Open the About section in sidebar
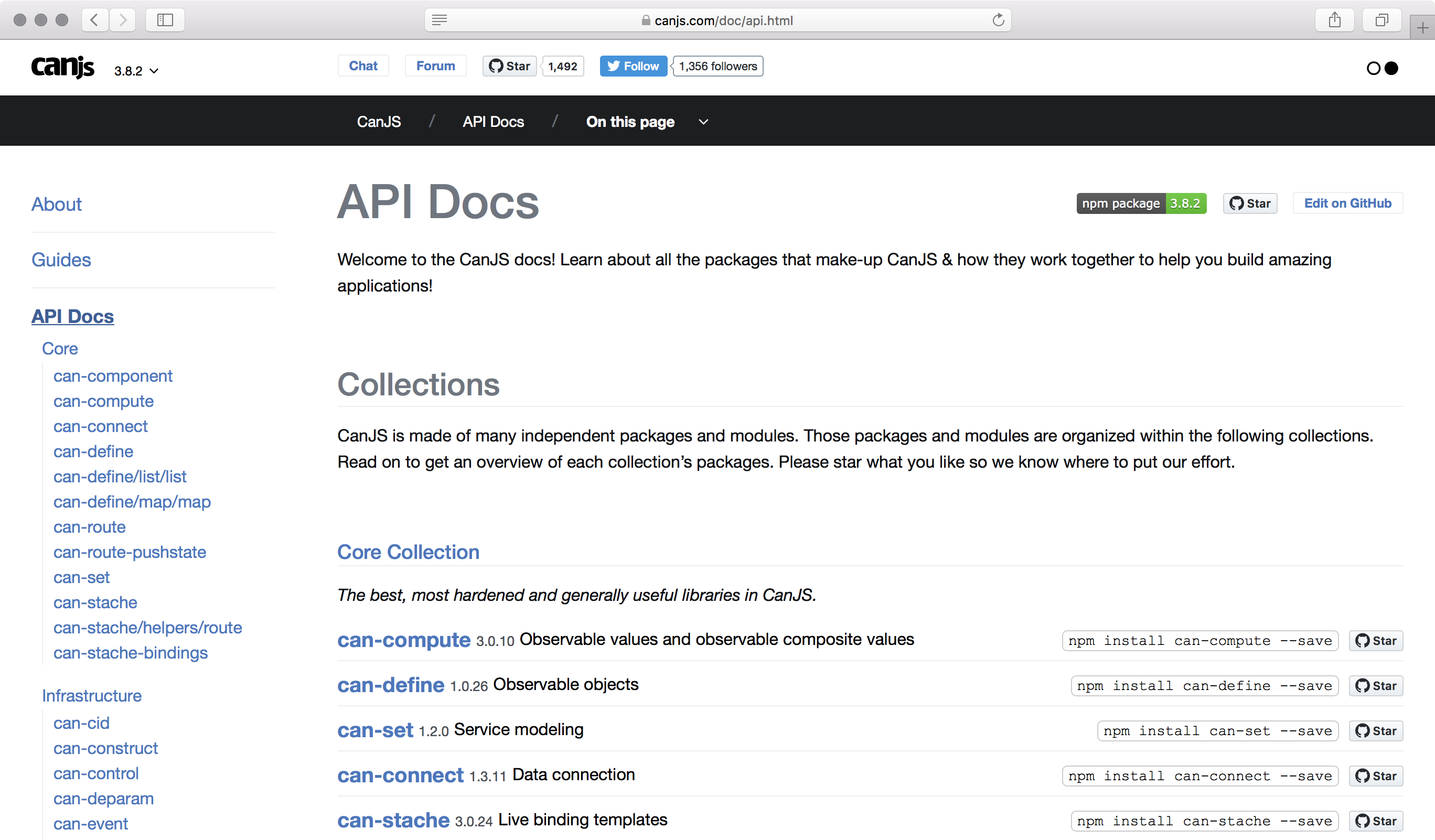 click(x=56, y=204)
